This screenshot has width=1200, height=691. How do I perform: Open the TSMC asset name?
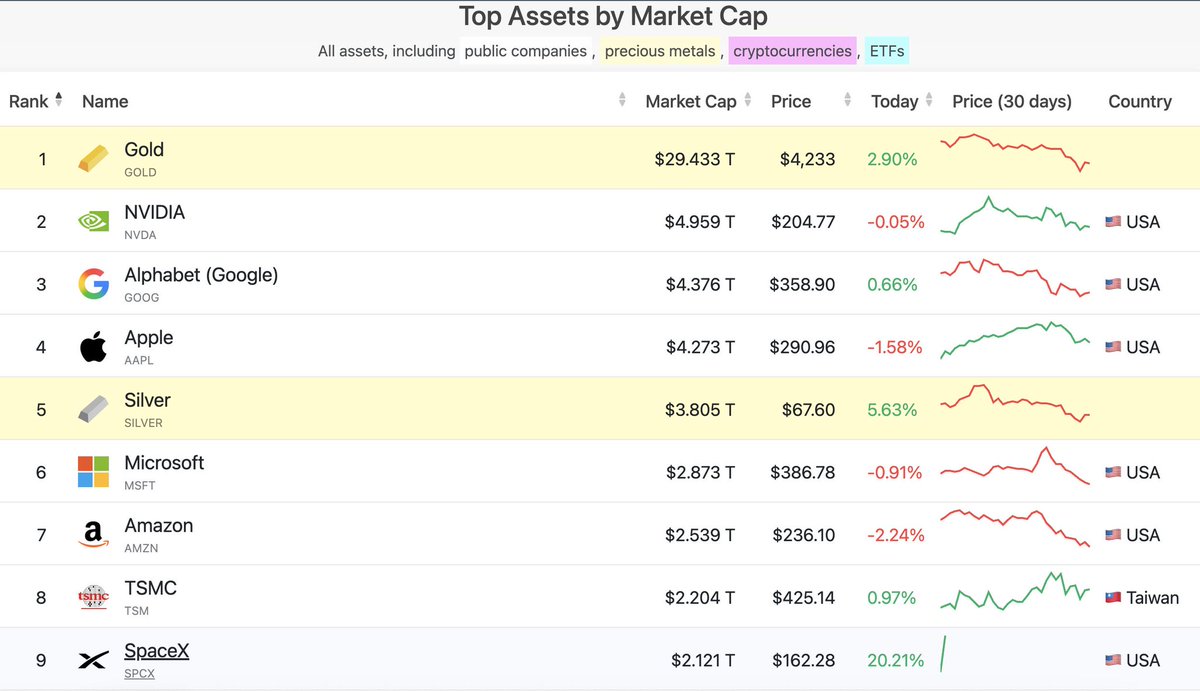[150, 588]
